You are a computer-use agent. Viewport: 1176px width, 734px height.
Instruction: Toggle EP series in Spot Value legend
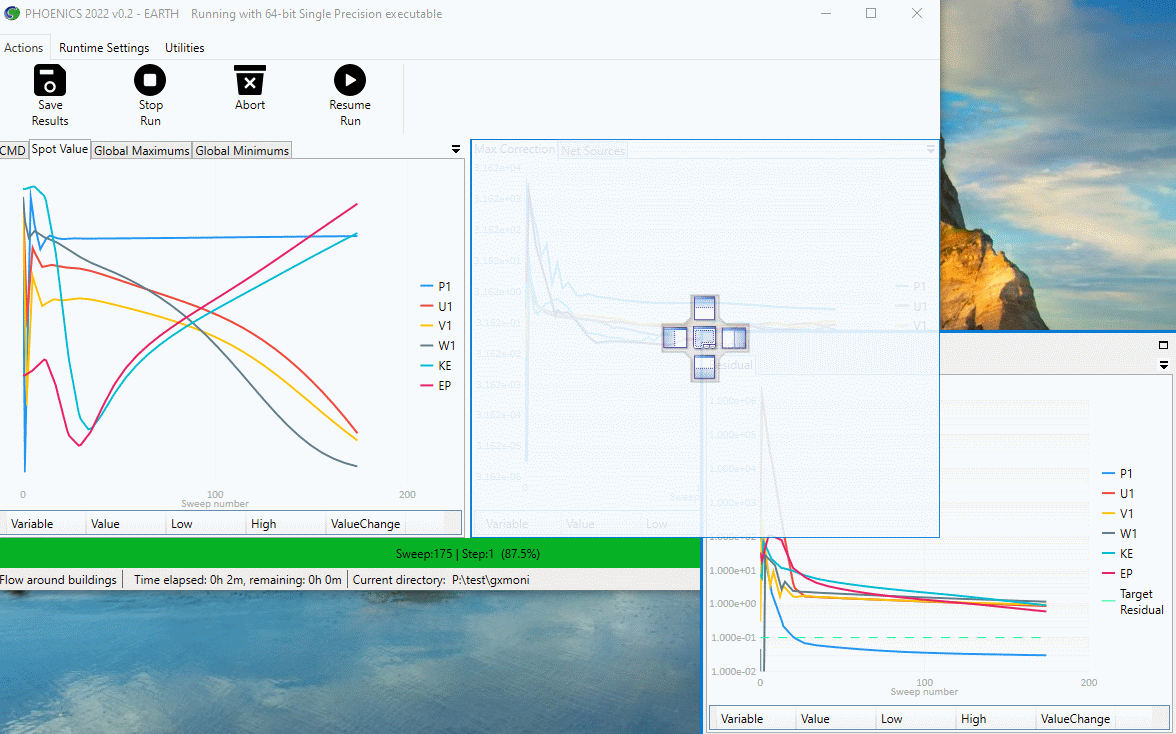click(x=436, y=385)
